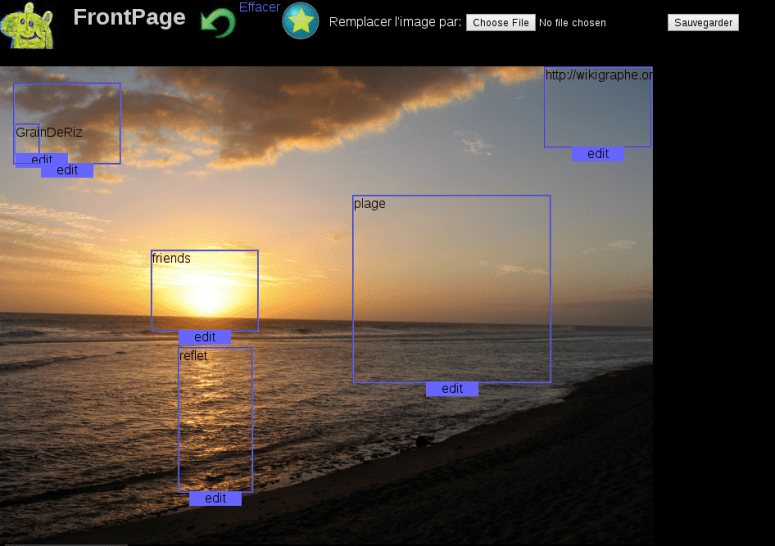Click the green undo arrow icon
The width and height of the screenshot is (775, 546).
pyautogui.click(x=218, y=23)
